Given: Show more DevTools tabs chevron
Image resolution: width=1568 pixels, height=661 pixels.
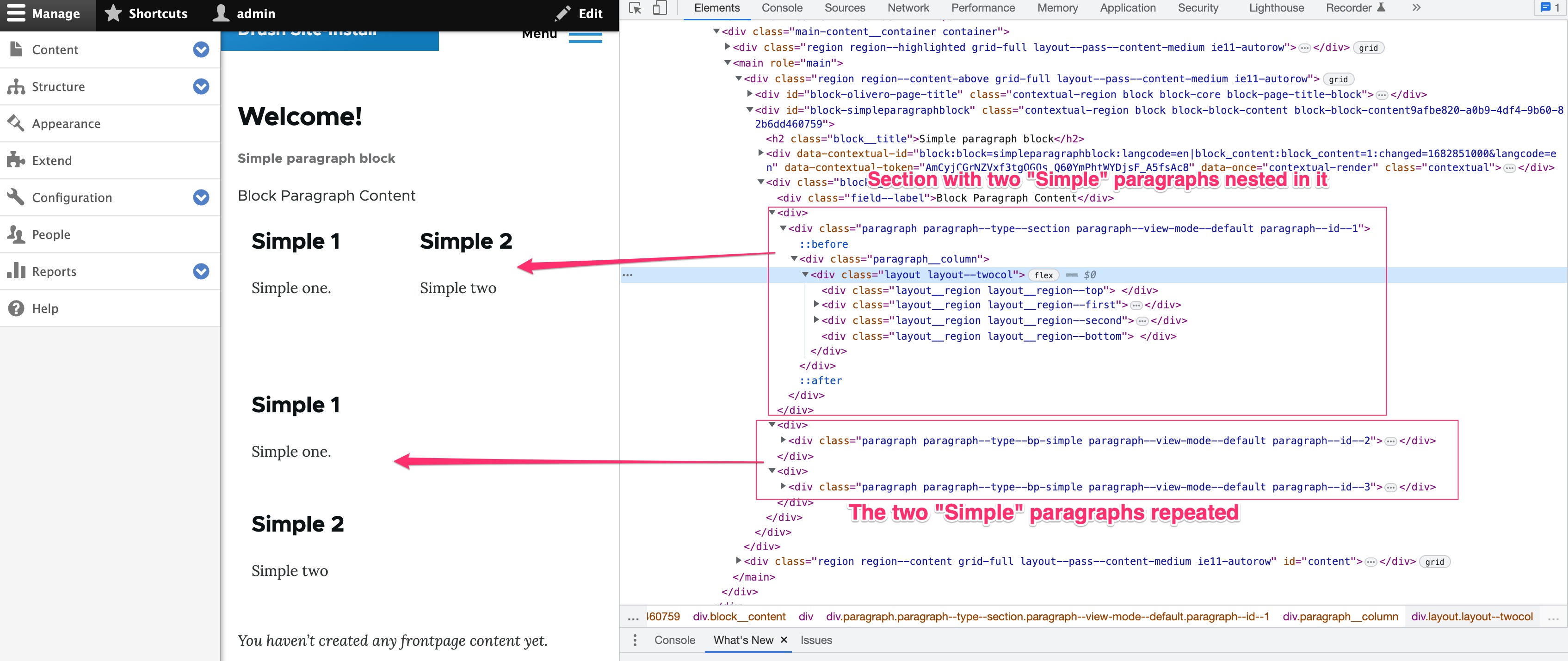Looking at the screenshot, I should point(1416,8).
